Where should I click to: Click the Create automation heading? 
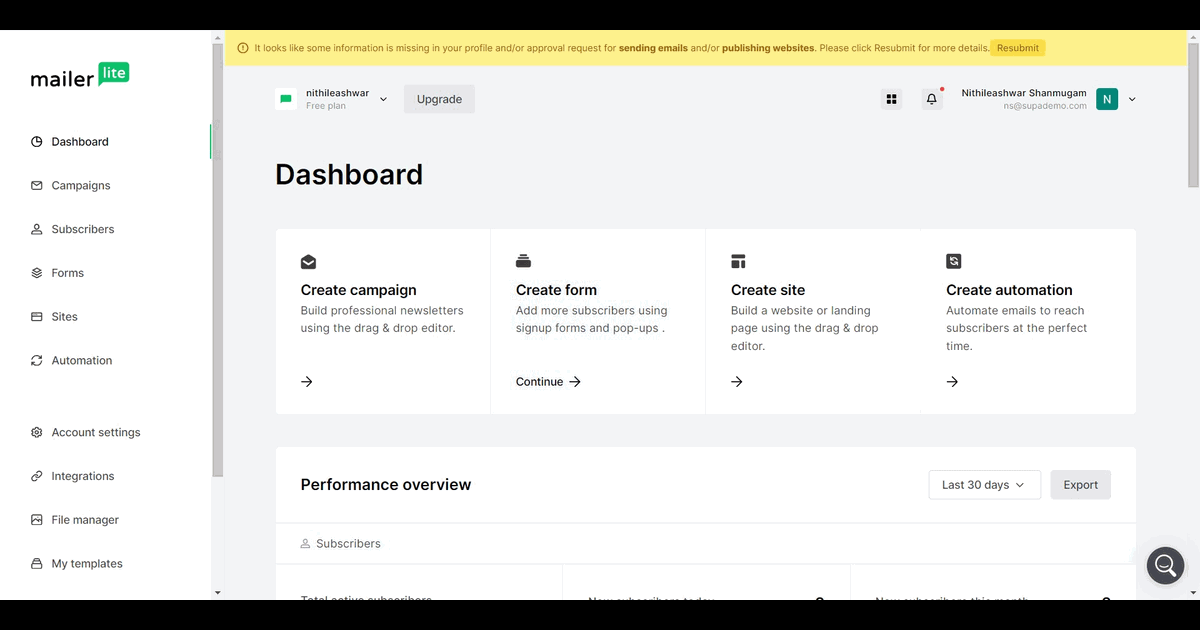point(1009,290)
